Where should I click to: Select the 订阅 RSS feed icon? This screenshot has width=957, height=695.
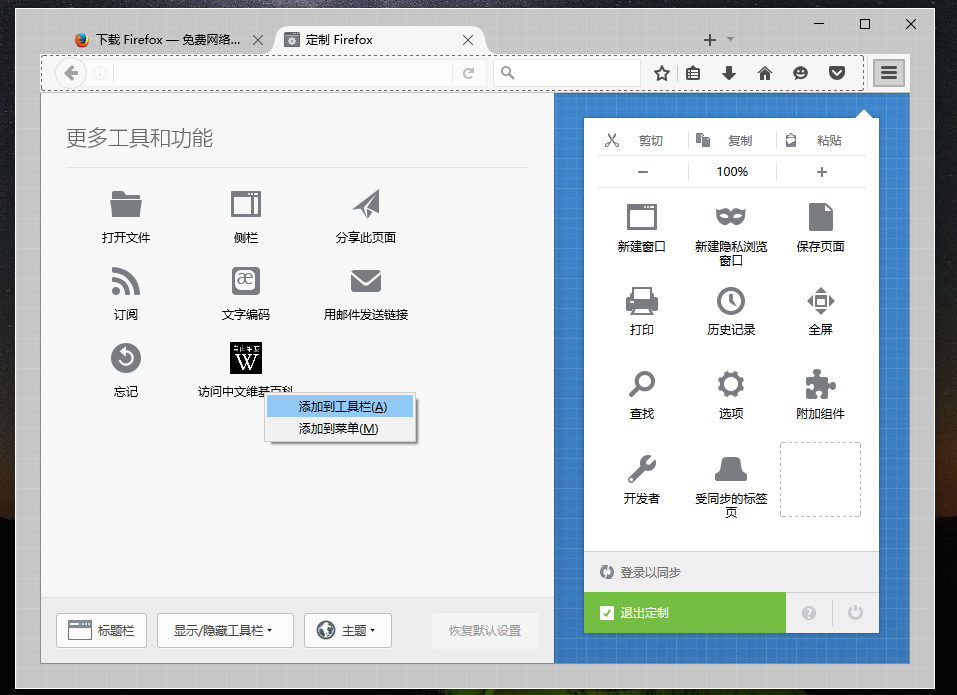[x=126, y=281]
